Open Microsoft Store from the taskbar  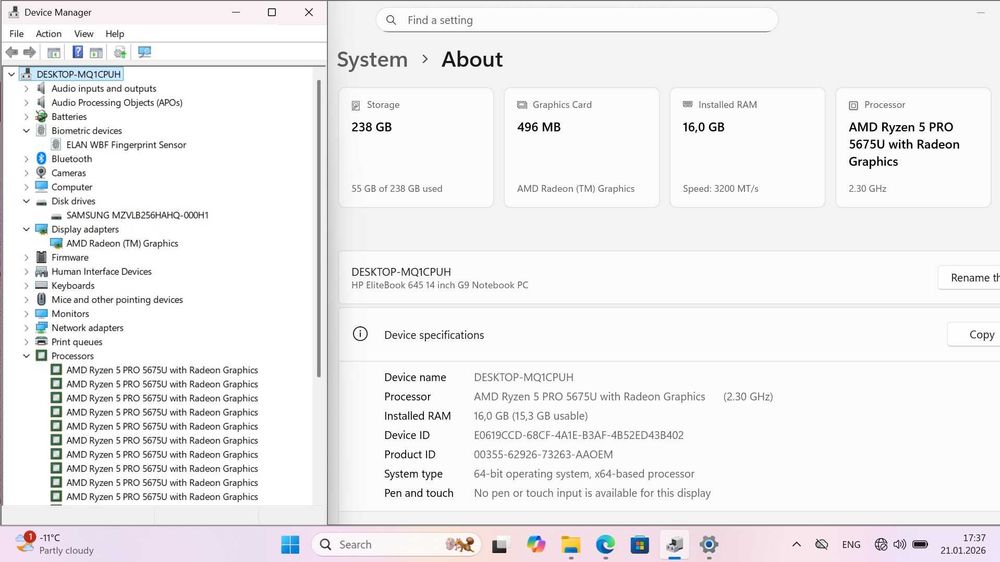pyautogui.click(x=640, y=544)
